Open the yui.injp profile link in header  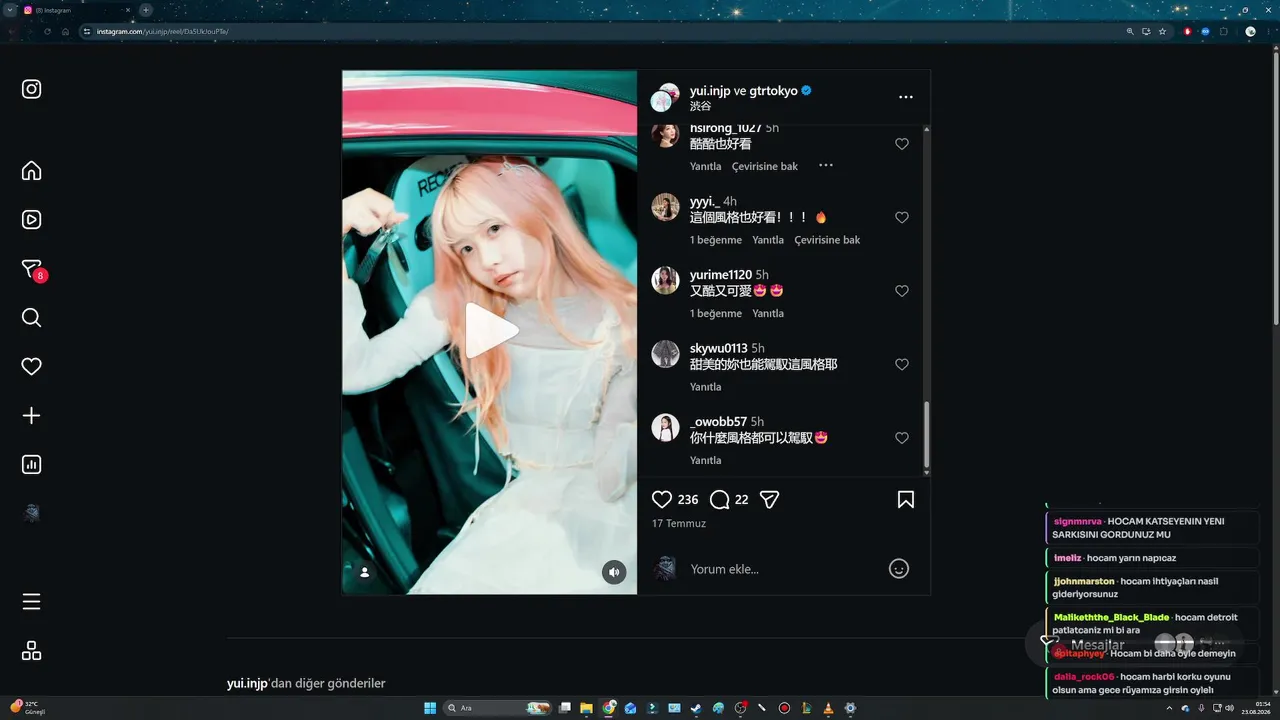click(x=710, y=90)
